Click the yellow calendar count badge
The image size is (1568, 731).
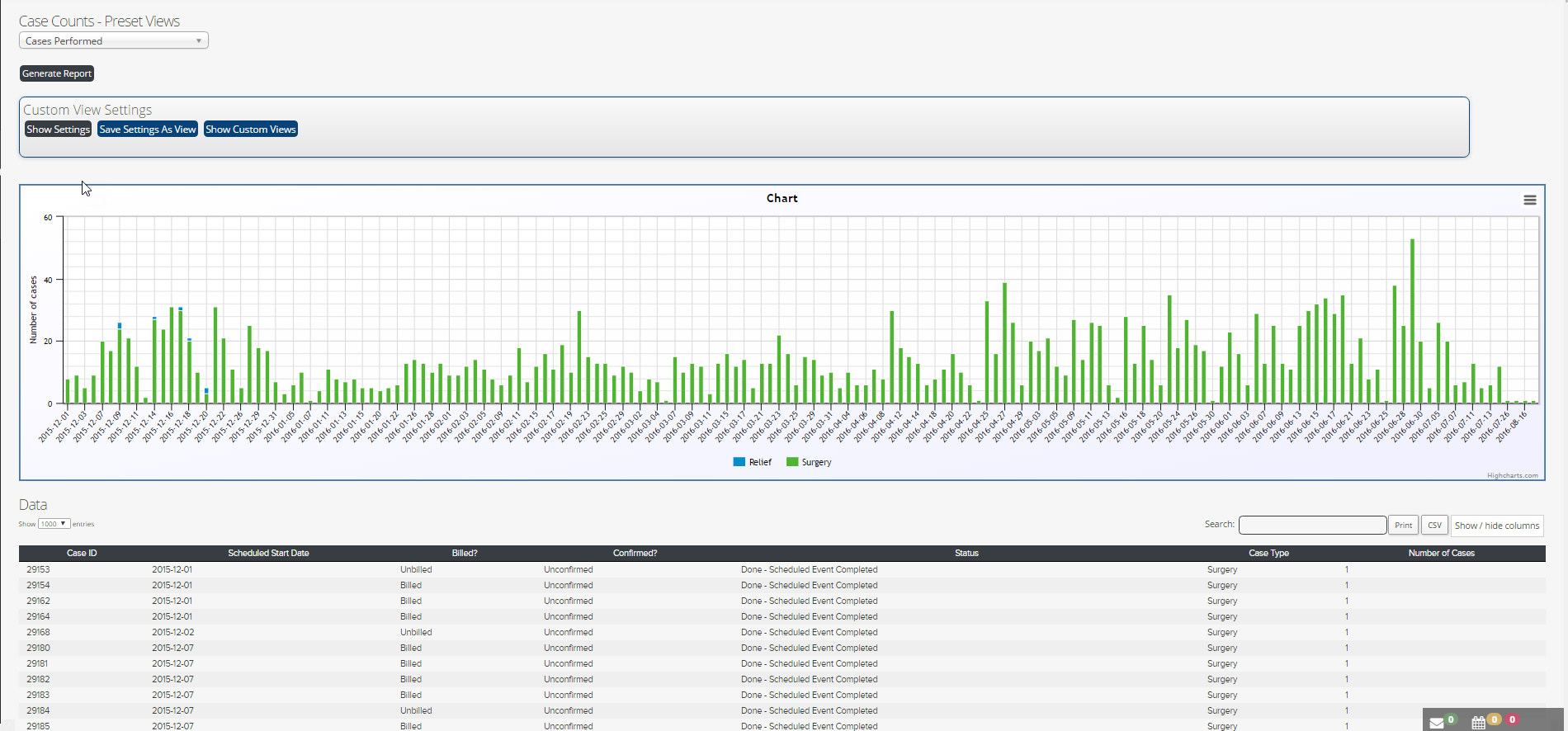(x=1495, y=719)
